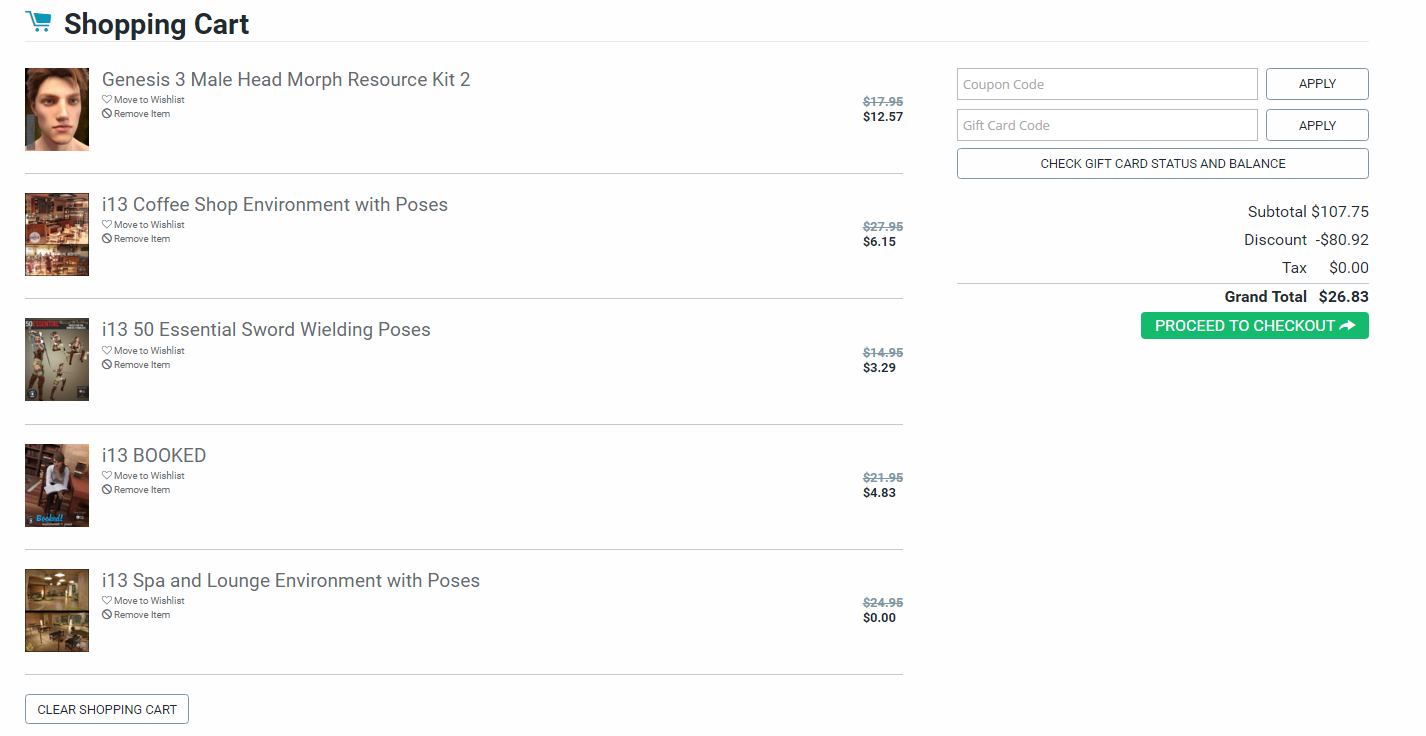The image size is (1426, 736).
Task: Open i13 Spa and Lounge Environment title link
Action: [291, 581]
